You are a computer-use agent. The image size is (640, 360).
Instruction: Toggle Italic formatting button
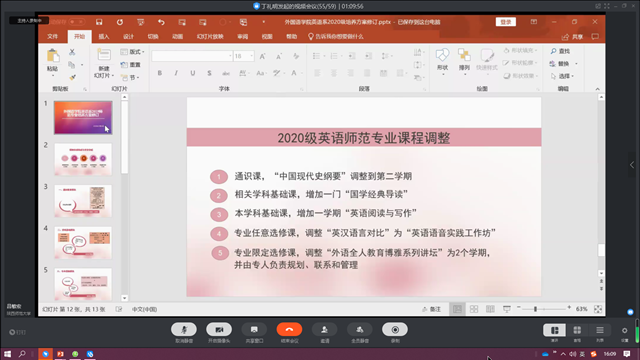176,73
